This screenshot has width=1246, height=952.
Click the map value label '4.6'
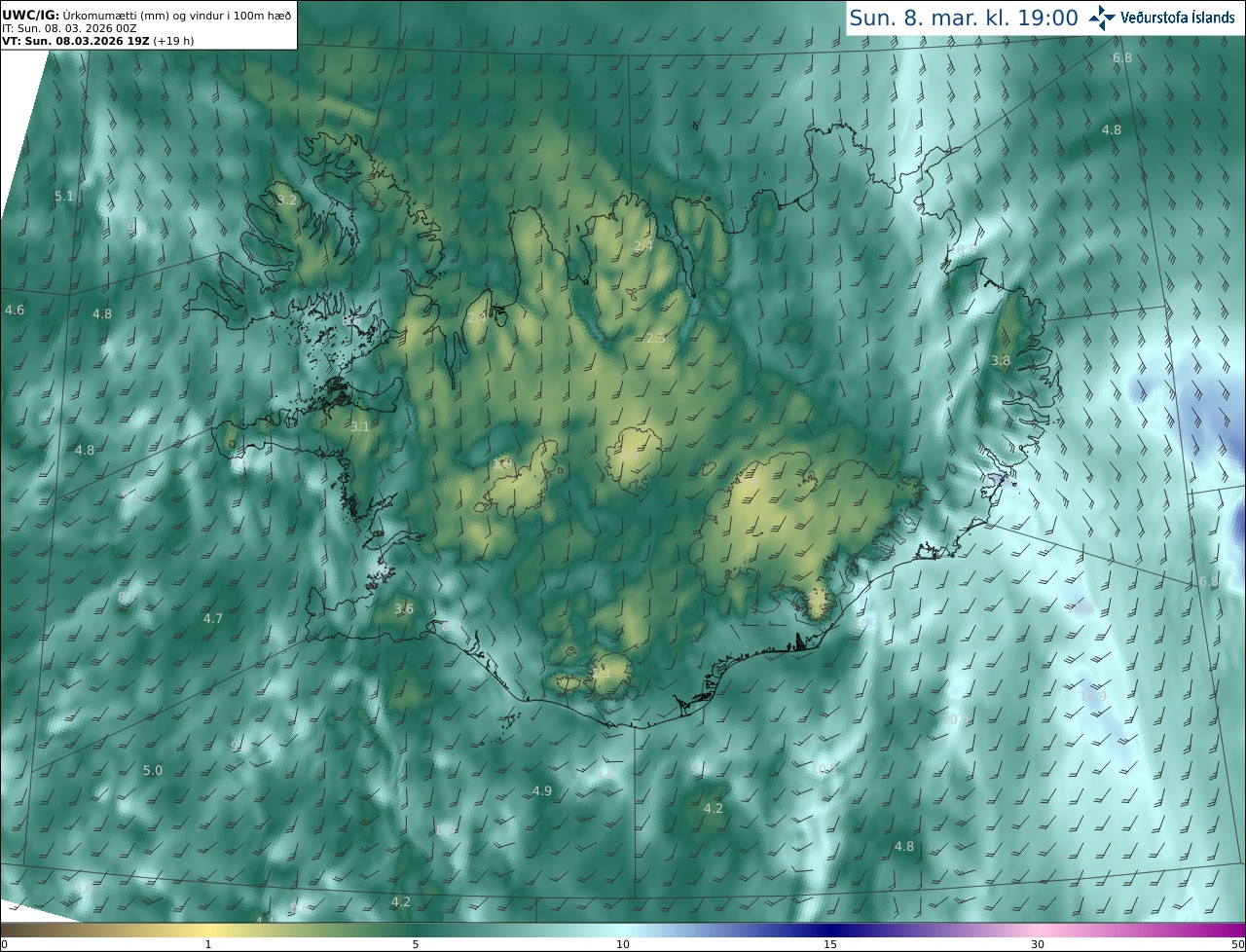(x=15, y=310)
